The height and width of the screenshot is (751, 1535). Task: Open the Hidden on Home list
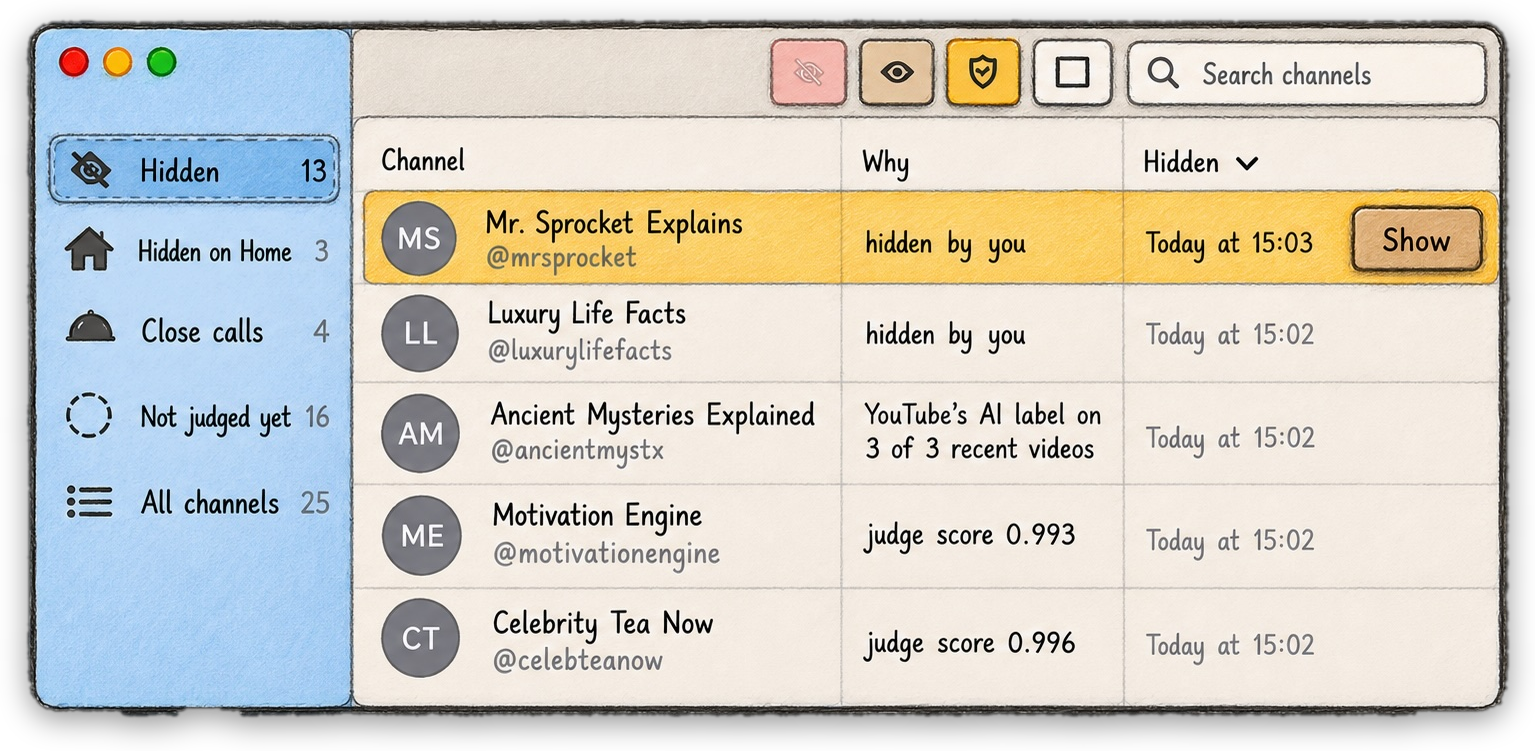[x=195, y=251]
